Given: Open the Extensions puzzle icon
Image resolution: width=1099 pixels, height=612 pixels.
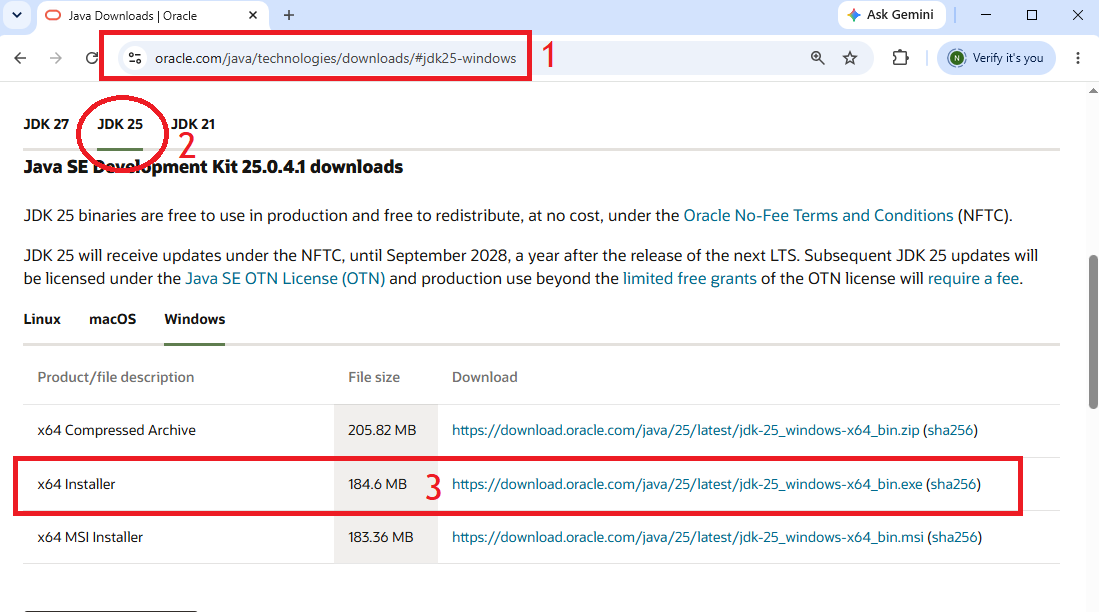Looking at the screenshot, I should (901, 58).
